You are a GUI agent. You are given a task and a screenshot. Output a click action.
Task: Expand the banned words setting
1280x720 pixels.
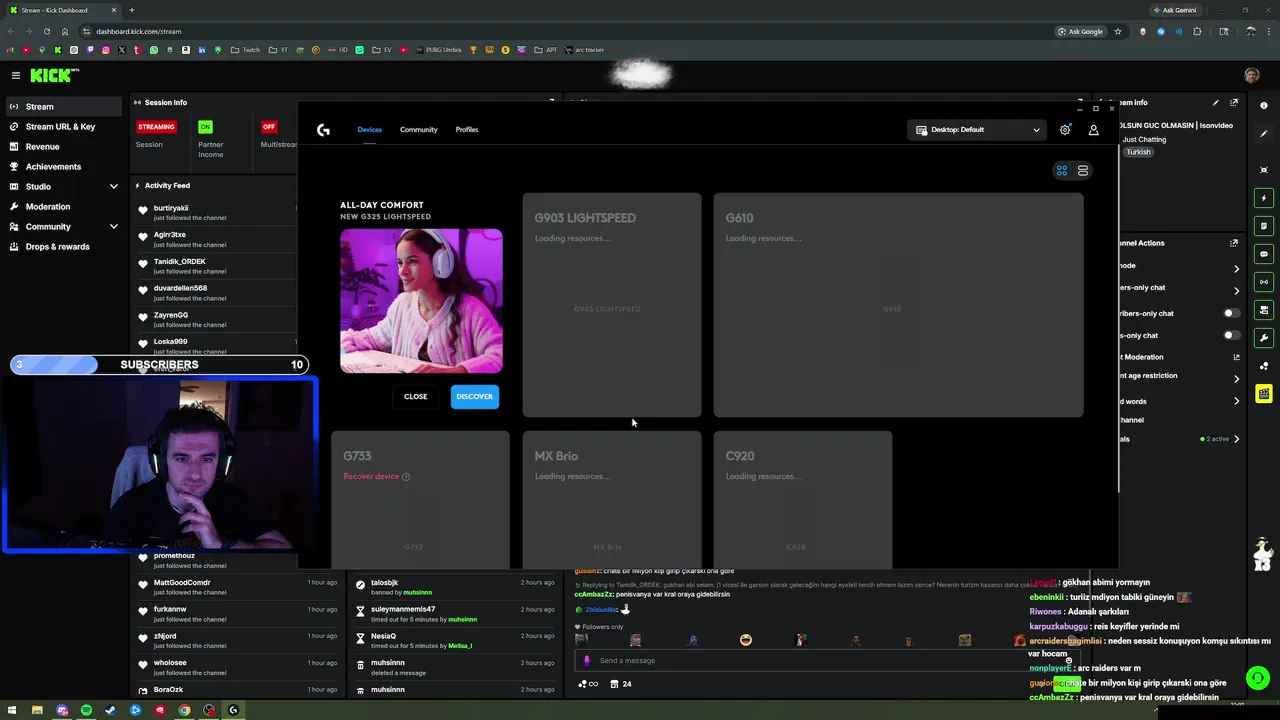[x=1236, y=401]
